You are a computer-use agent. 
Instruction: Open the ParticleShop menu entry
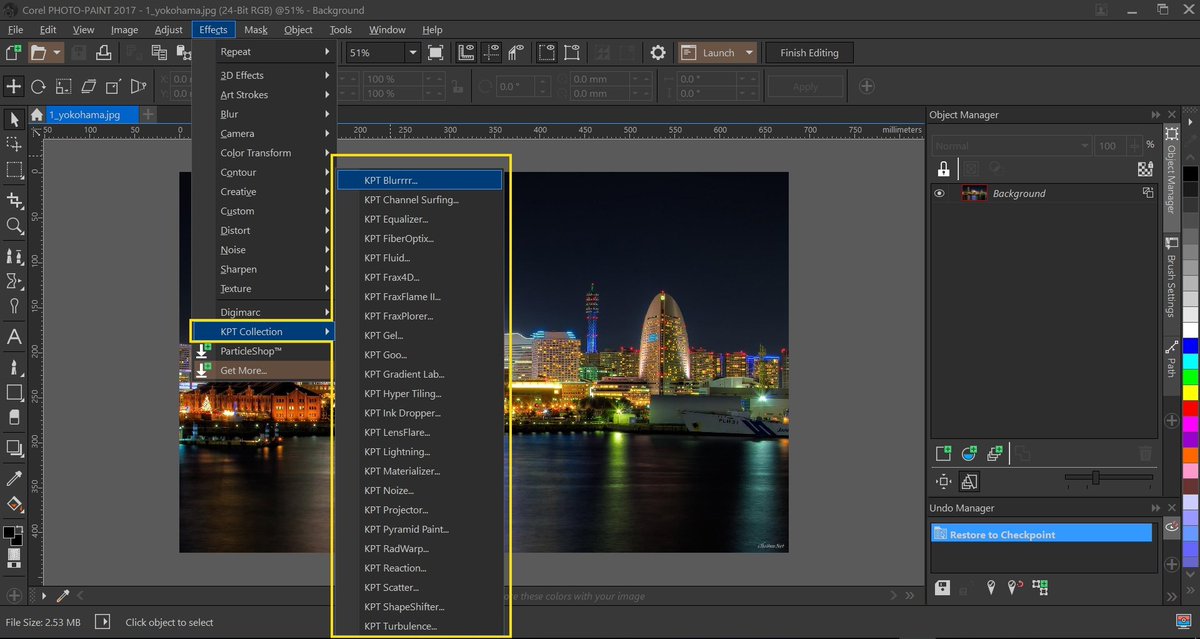[x=251, y=351]
